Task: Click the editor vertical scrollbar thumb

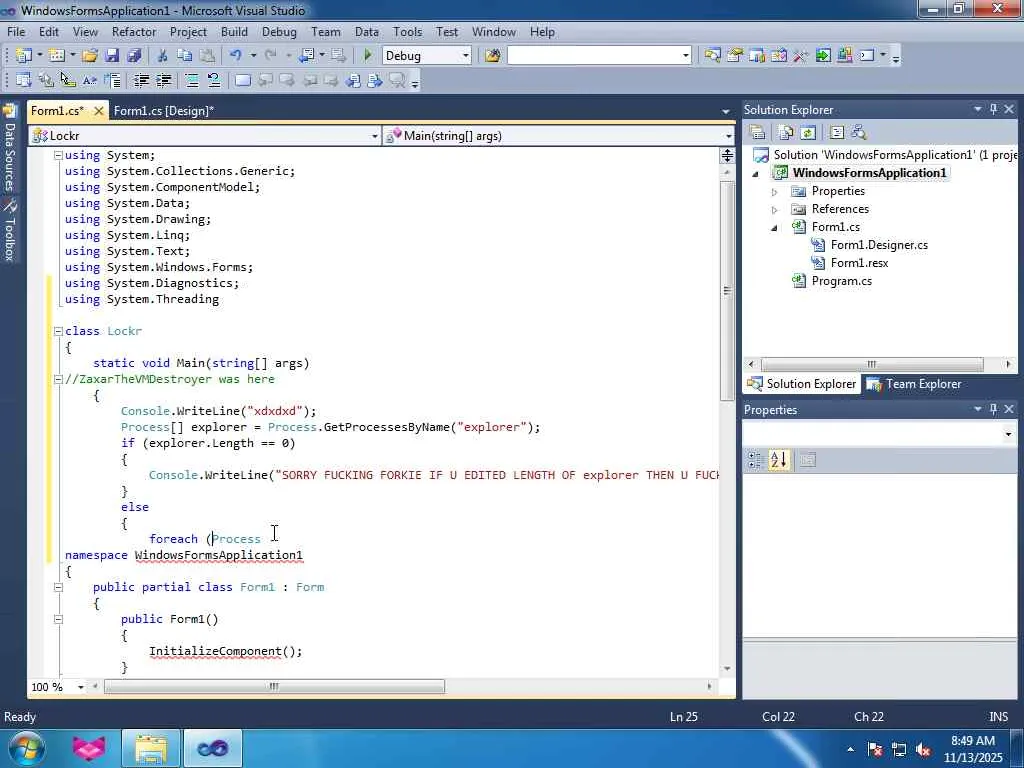Action: coord(727,291)
